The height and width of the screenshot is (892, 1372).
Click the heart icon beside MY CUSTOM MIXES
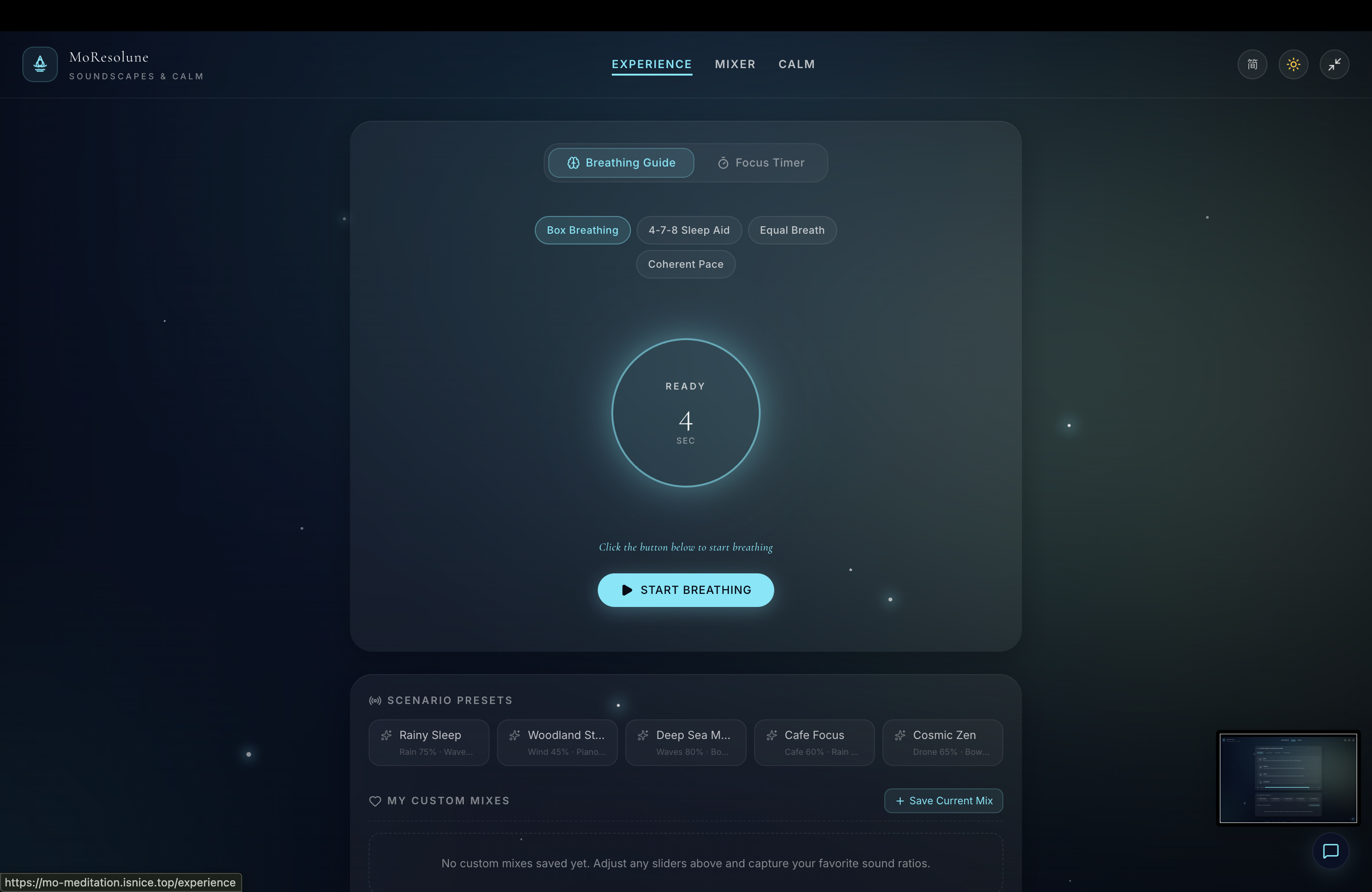click(x=375, y=801)
